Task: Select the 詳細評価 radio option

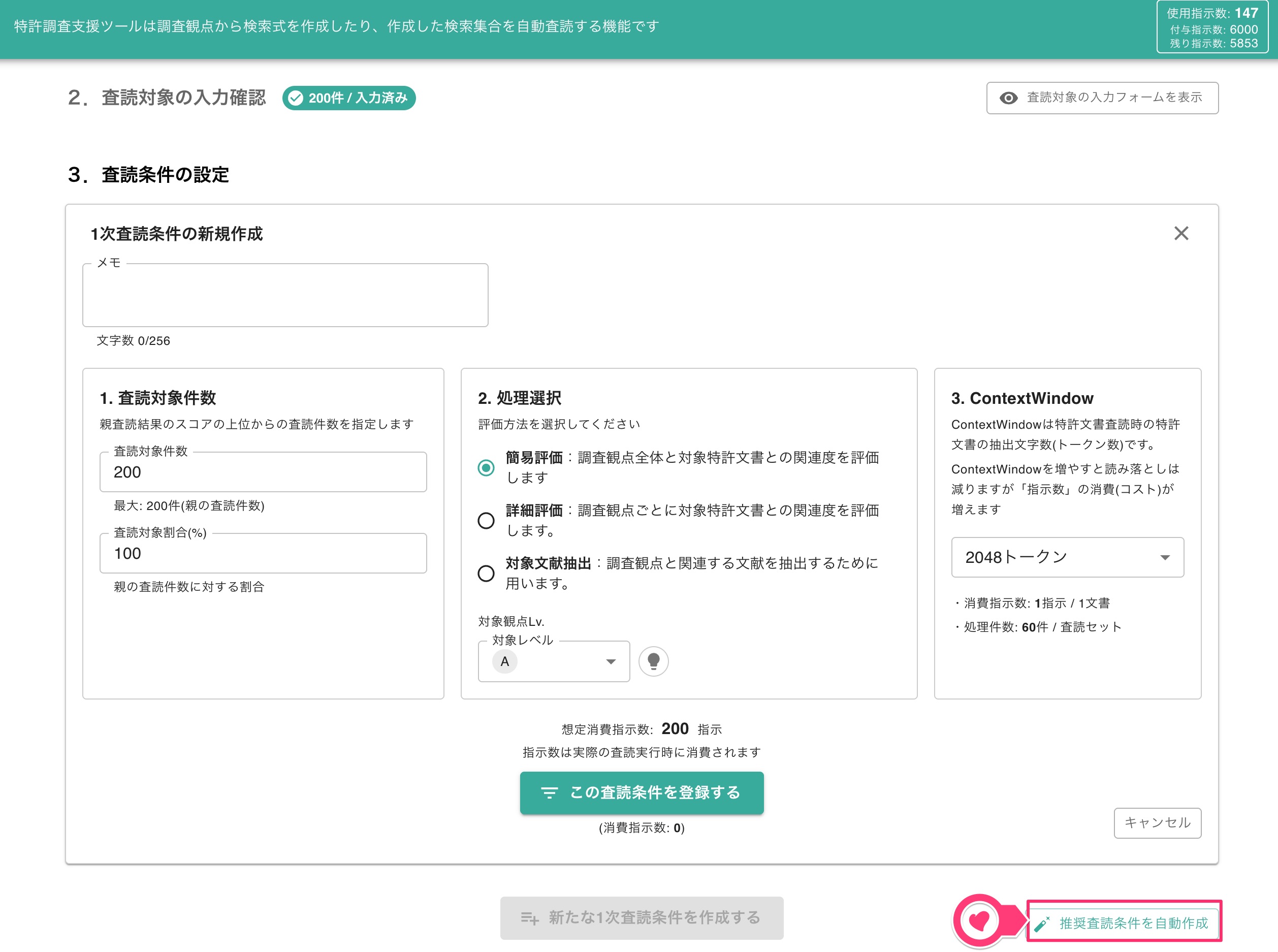Action: click(486, 520)
